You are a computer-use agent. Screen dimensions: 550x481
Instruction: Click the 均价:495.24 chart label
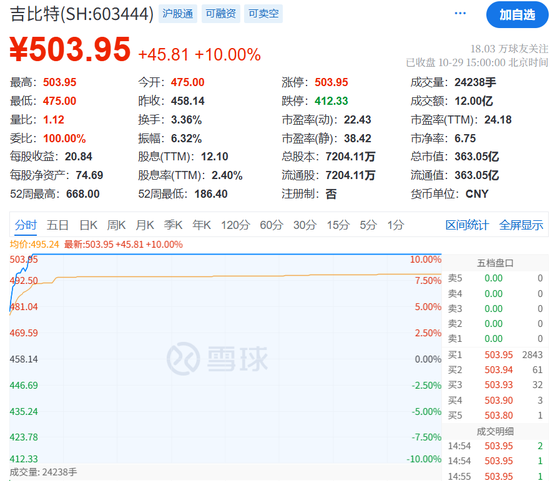34,245
